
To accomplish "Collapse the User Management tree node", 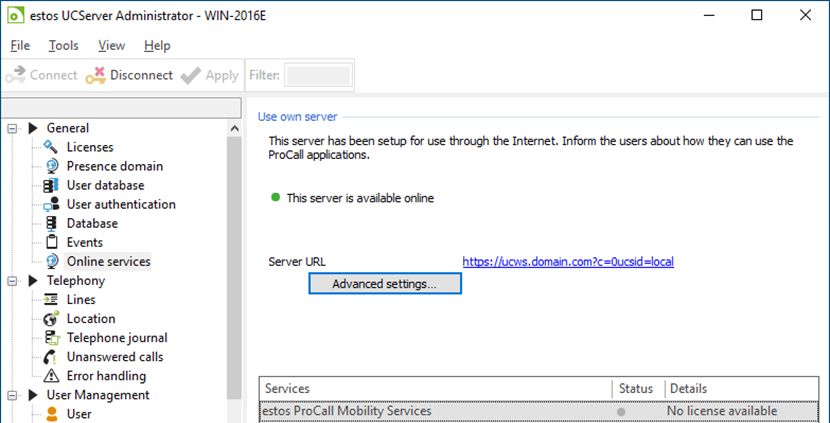I will point(13,395).
